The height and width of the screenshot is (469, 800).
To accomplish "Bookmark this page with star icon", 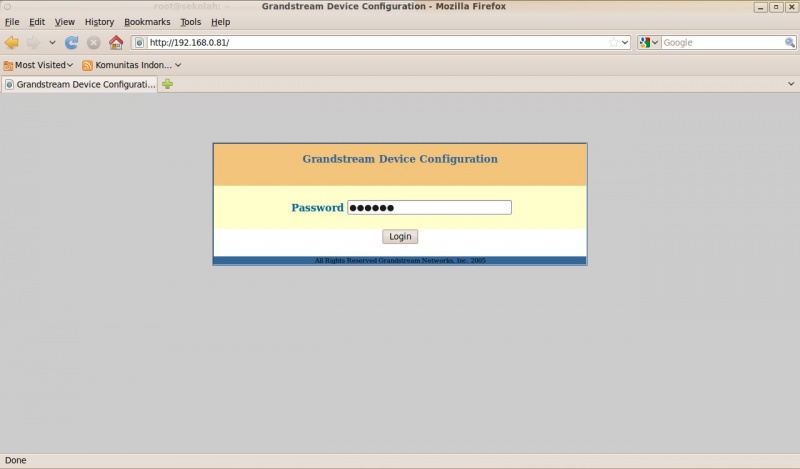I will pyautogui.click(x=613, y=43).
